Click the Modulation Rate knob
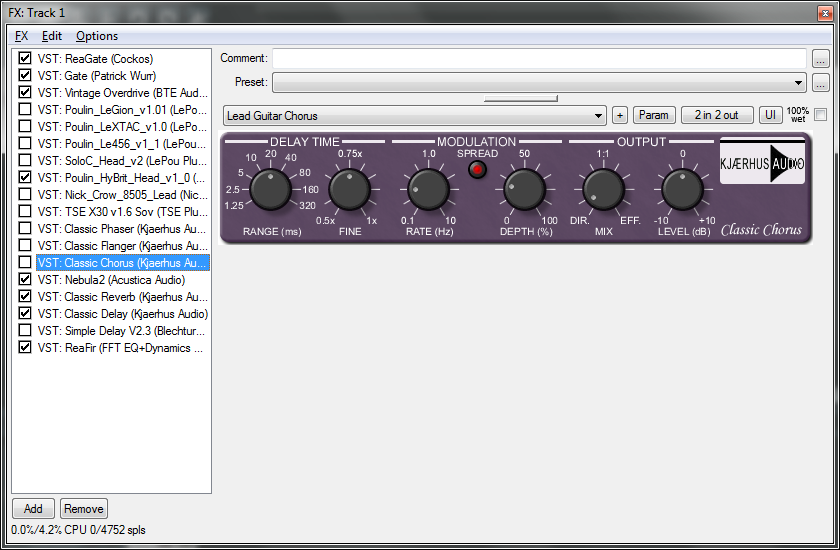Screen dimensions: 840x550 pyautogui.click(x=427, y=189)
